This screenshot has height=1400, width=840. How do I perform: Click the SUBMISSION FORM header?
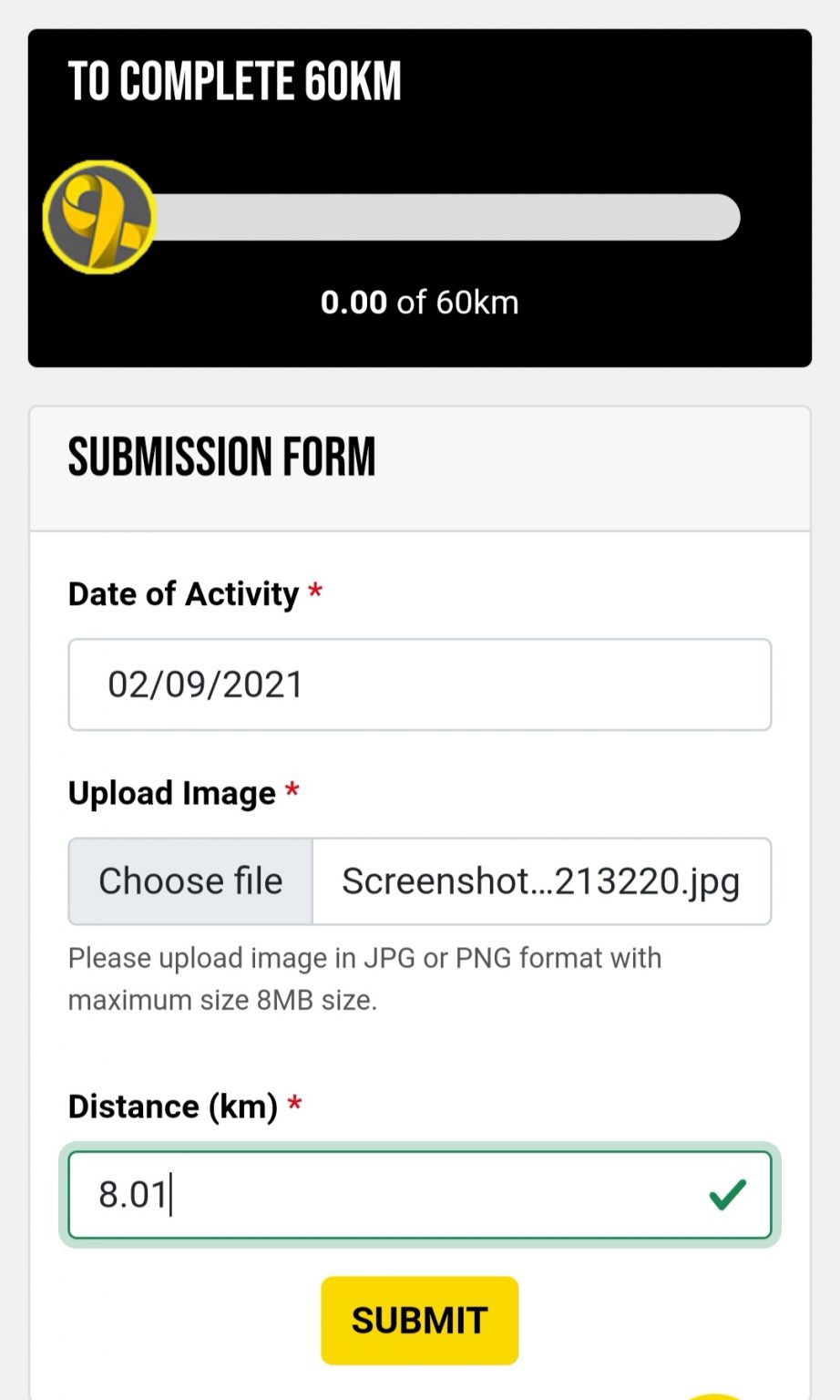click(x=221, y=458)
